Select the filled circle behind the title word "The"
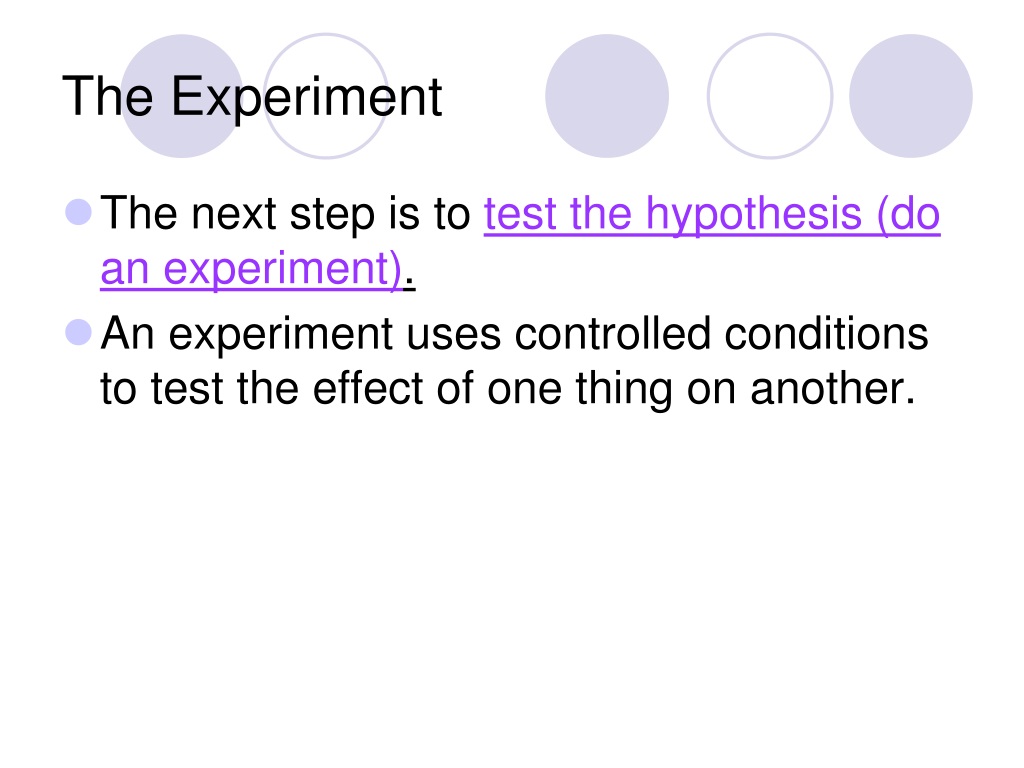Viewport: 1024px width, 768px height. pos(182,96)
